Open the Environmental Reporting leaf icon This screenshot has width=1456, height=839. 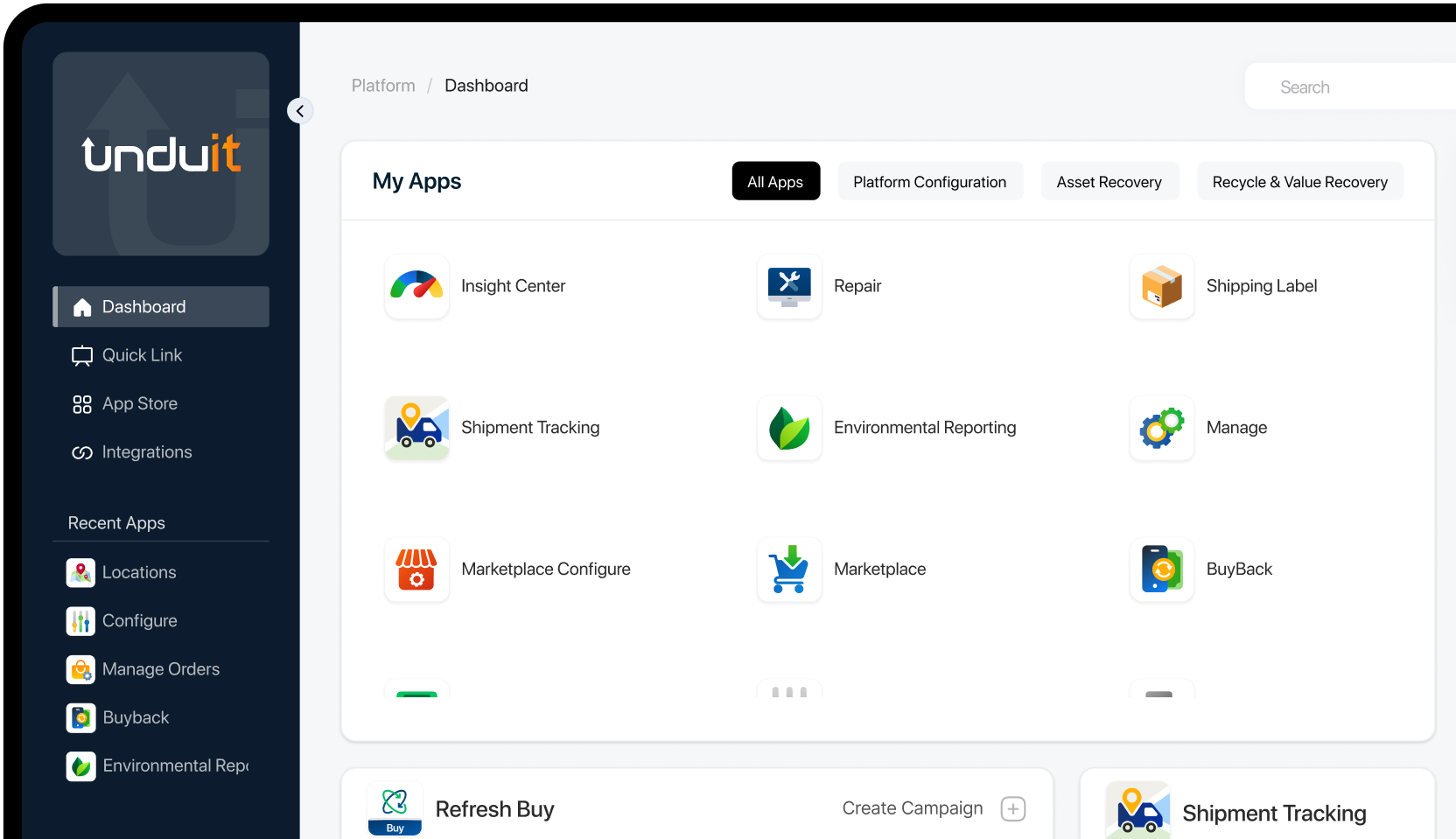click(789, 428)
